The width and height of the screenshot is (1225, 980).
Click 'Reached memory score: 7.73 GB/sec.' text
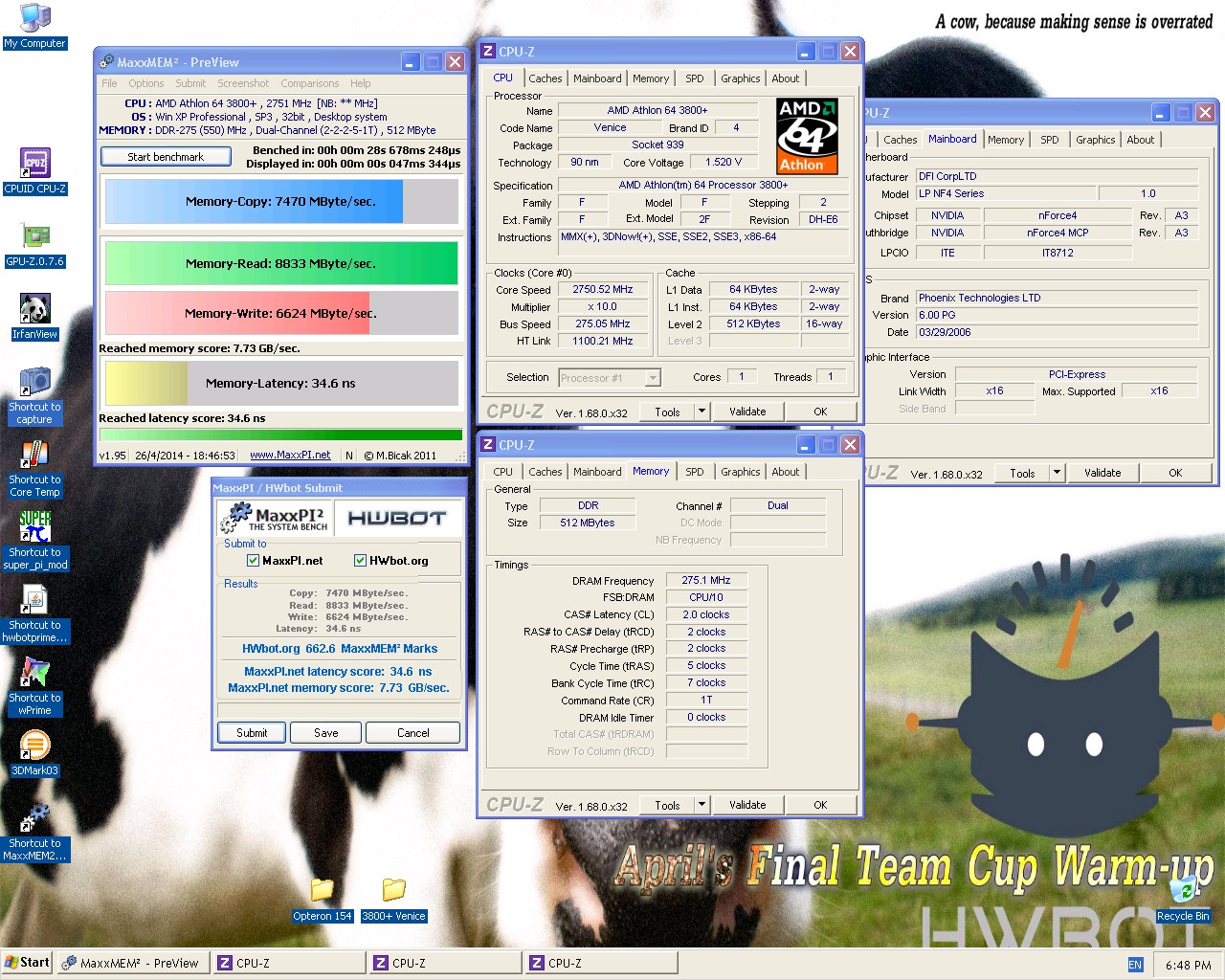tap(199, 348)
